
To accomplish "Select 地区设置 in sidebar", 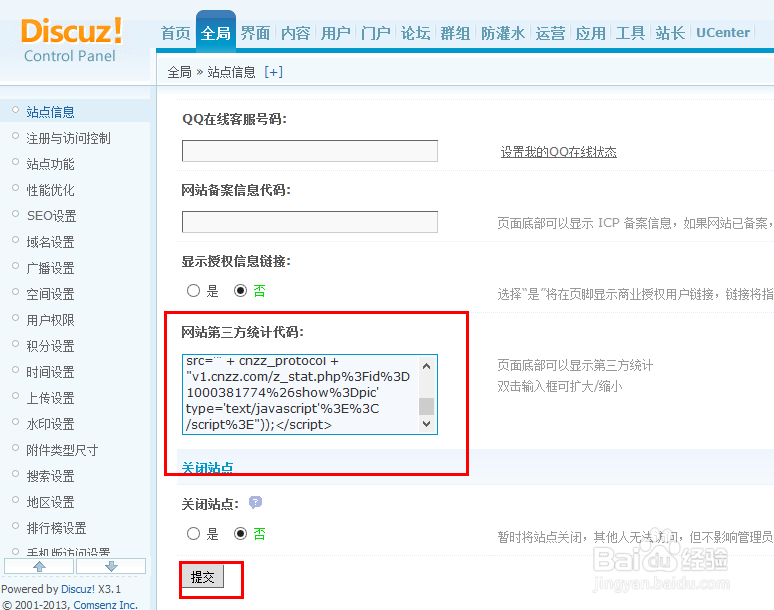I will pyautogui.click(x=50, y=502).
